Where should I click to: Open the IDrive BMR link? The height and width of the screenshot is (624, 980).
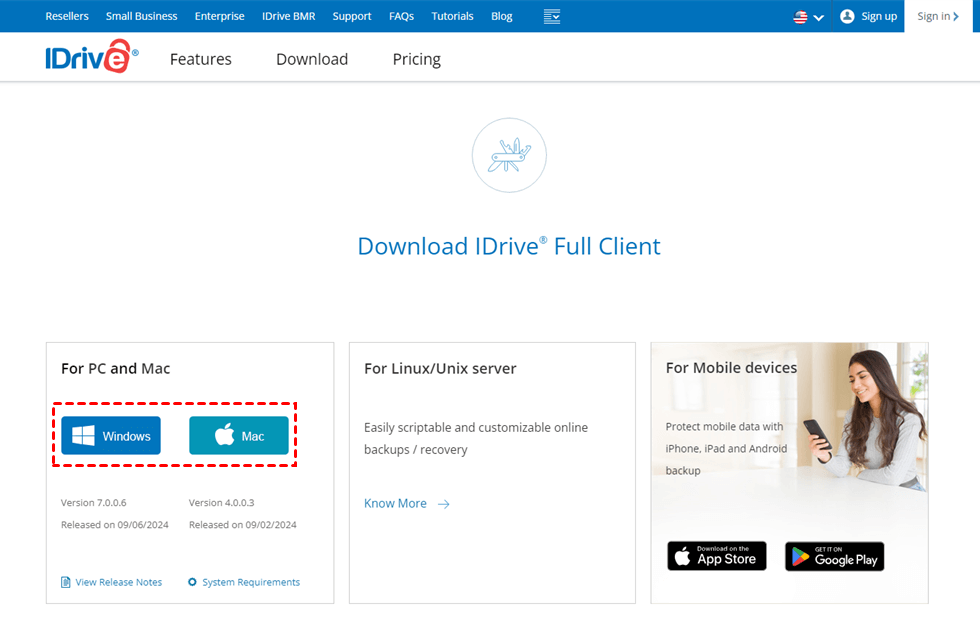(x=288, y=16)
